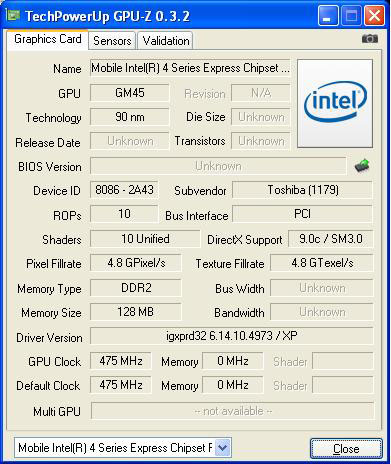The height and width of the screenshot is (464, 391).
Task: Switch to the Sensors tab
Action: (x=112, y=41)
